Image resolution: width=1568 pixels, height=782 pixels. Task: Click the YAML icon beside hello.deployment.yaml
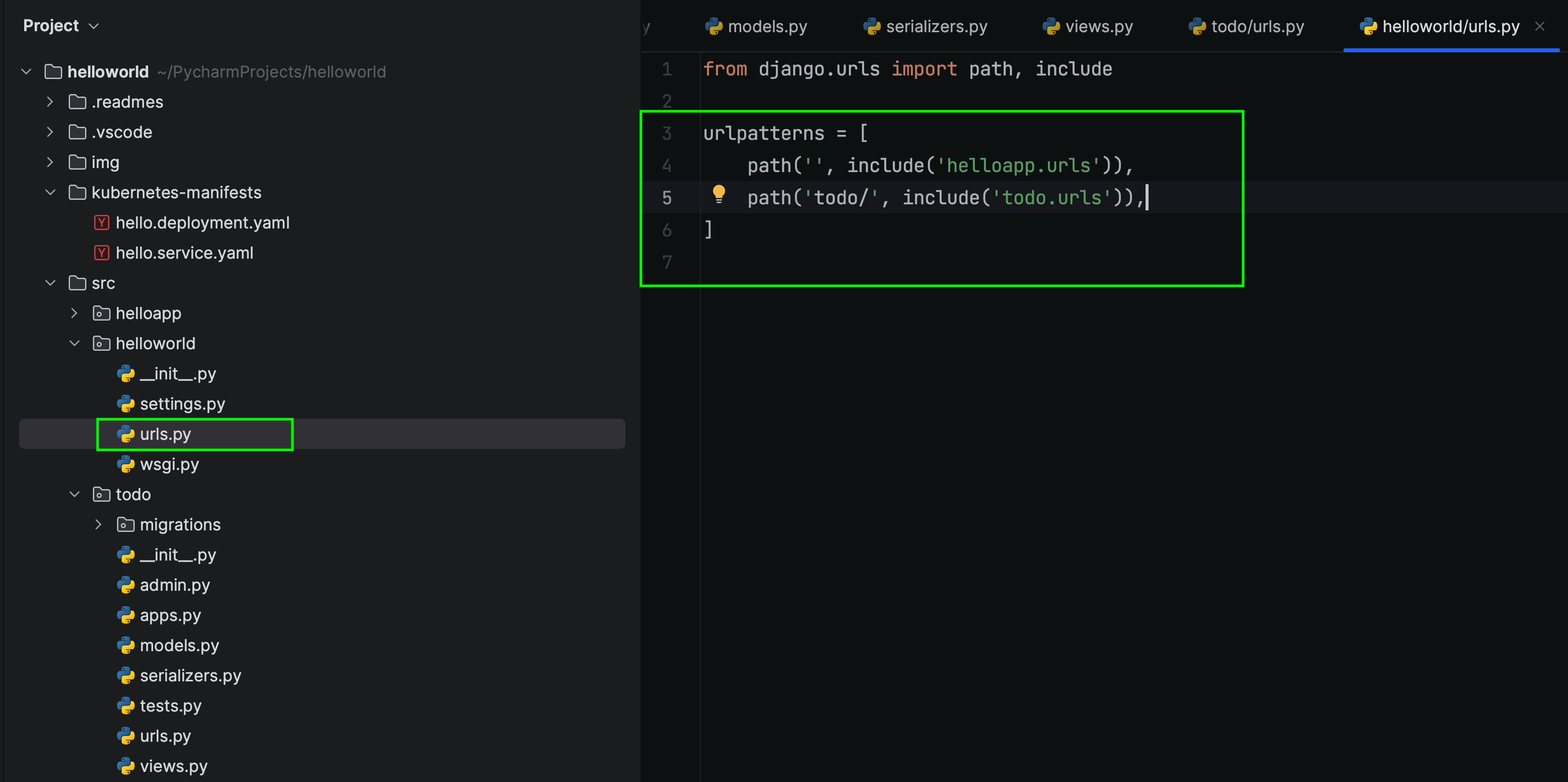click(101, 222)
